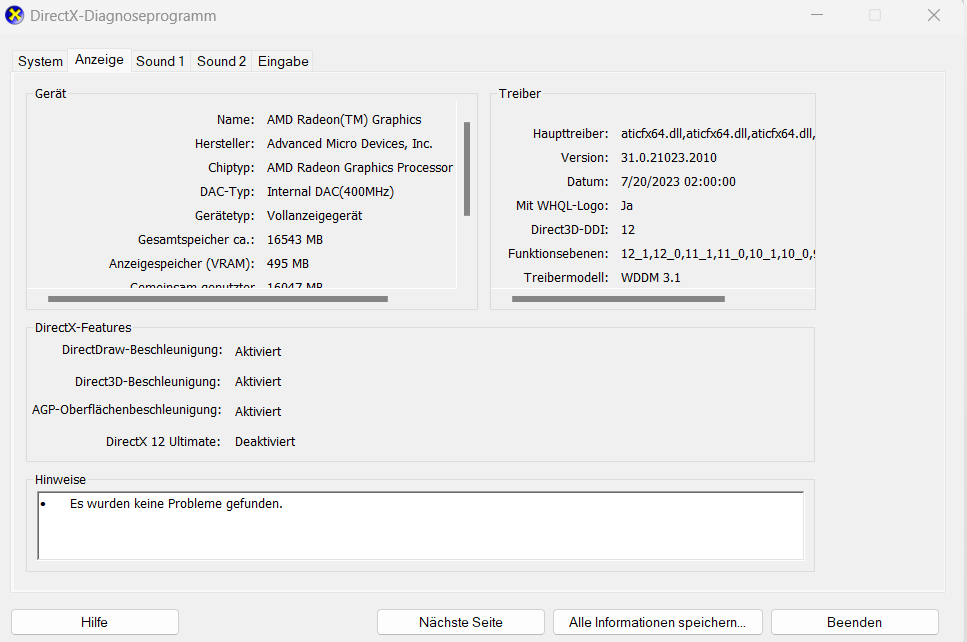Click the 'Hersteller:' label

point(224,144)
